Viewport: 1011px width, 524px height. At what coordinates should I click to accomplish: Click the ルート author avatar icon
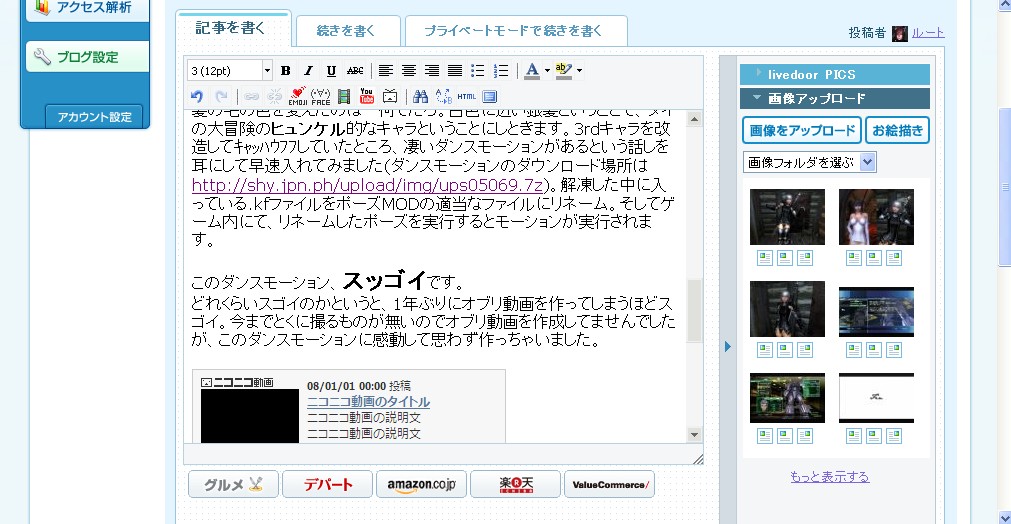(x=899, y=33)
